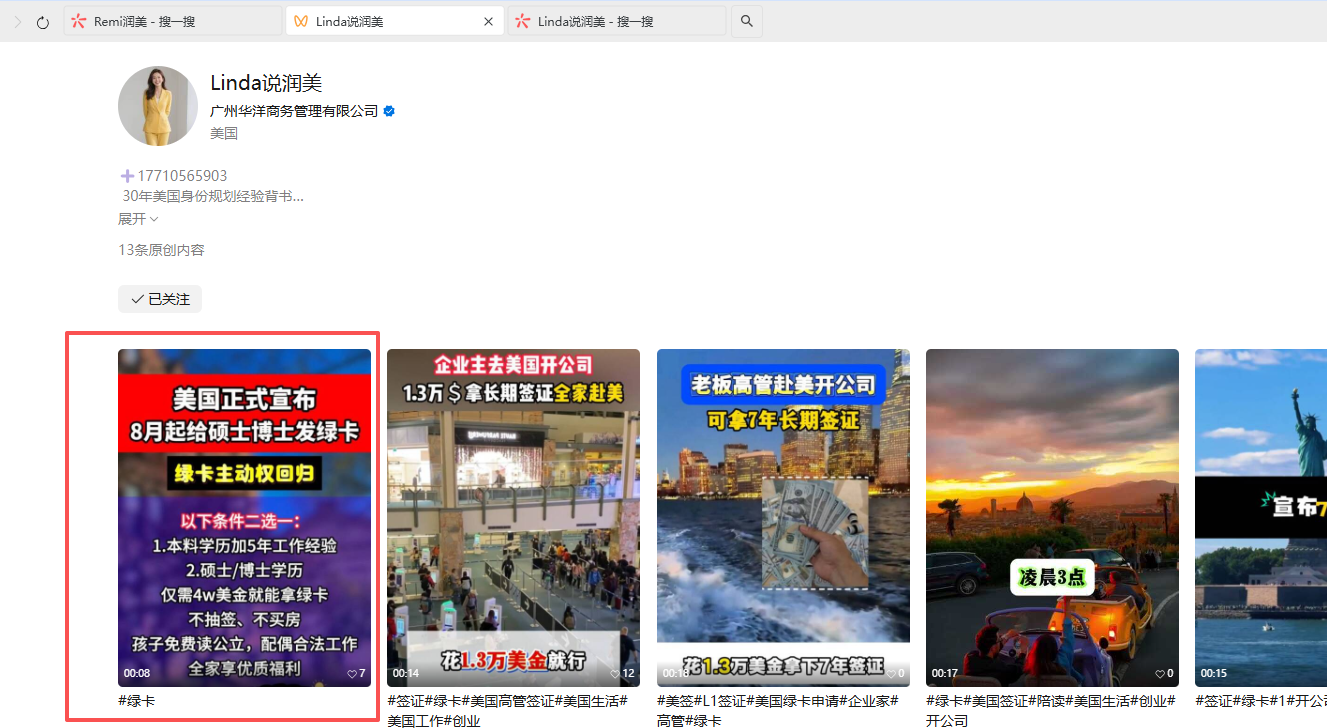Click the #绿卡 caption under the first video

tap(137, 701)
